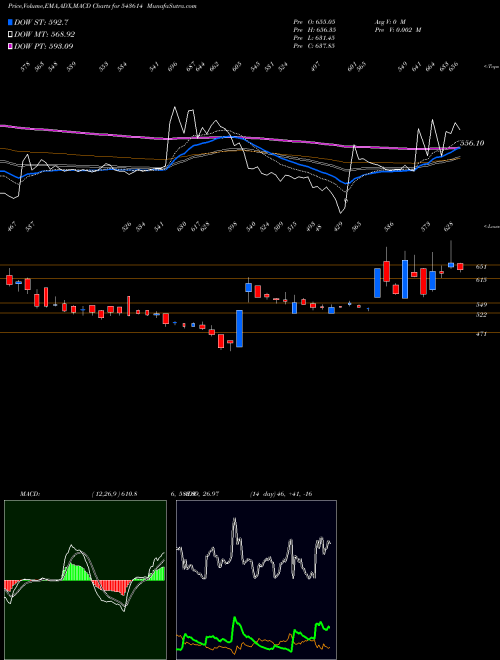Click the blue DOW ST legend swatch

coord(10,22)
